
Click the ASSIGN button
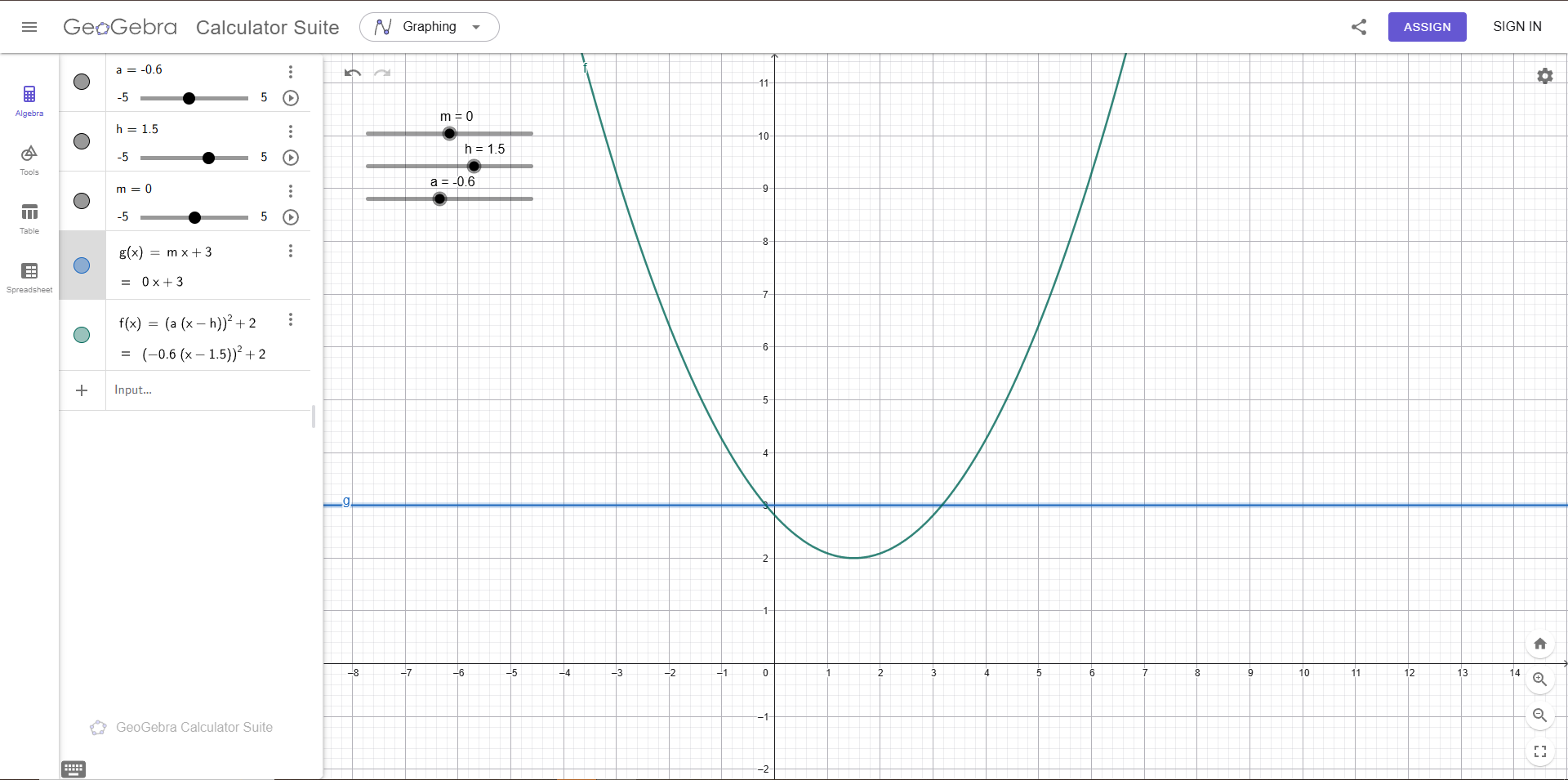(x=1427, y=27)
